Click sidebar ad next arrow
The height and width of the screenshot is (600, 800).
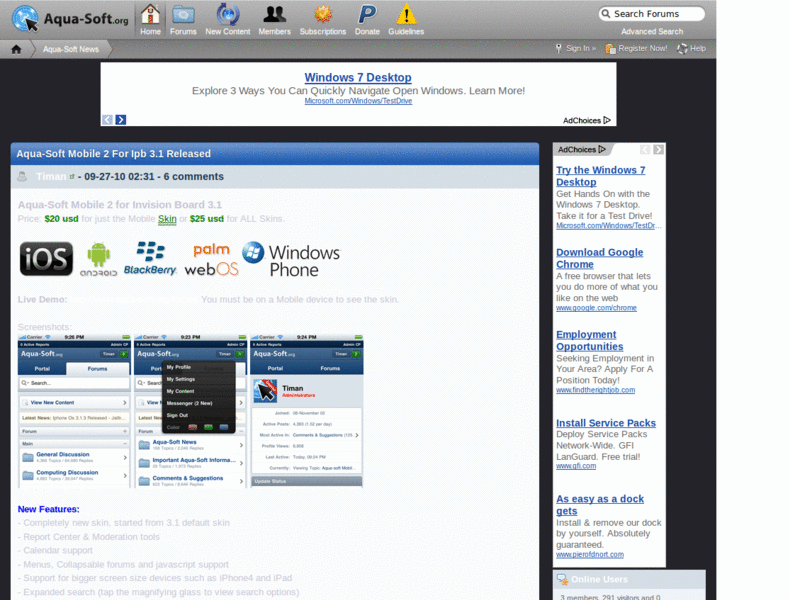659,149
